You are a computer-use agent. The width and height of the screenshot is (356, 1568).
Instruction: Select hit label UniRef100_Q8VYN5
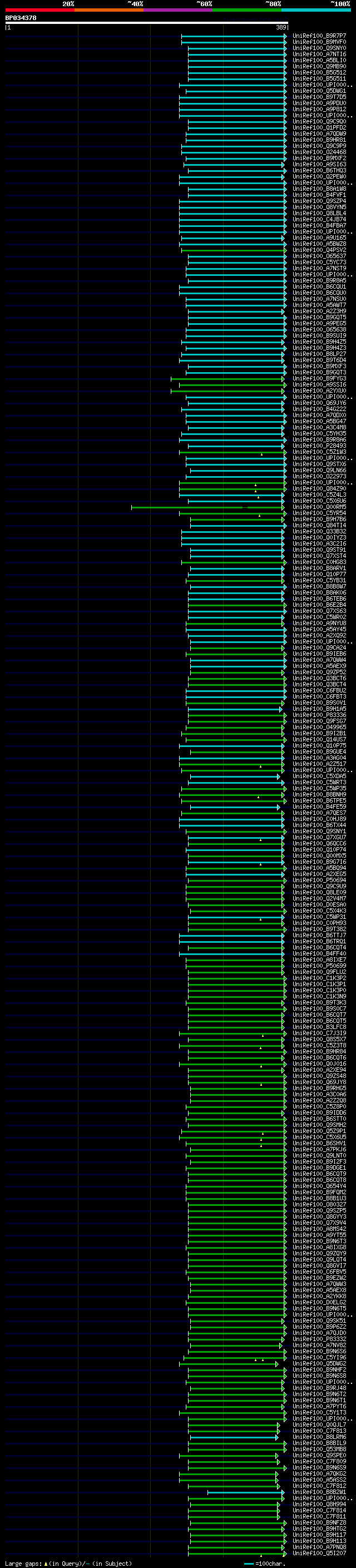coord(319,207)
